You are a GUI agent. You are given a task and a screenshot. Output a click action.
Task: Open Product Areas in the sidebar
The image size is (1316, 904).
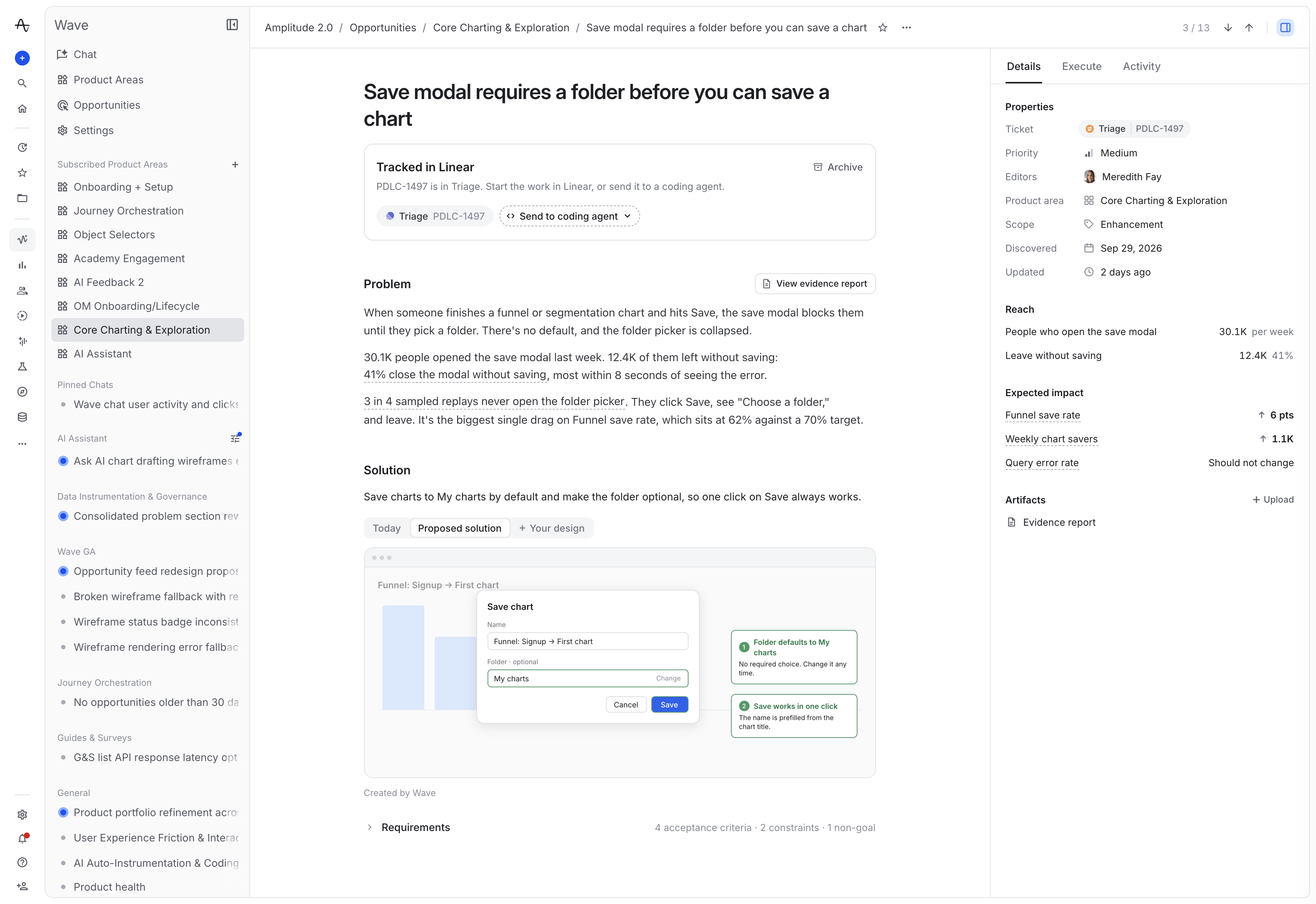click(147, 80)
